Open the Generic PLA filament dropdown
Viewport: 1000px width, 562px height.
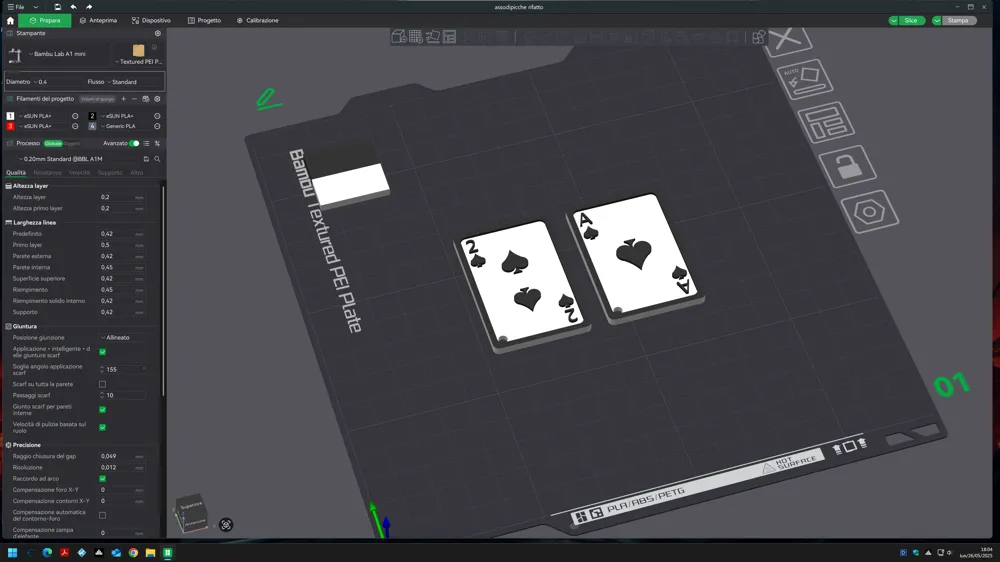coord(124,126)
